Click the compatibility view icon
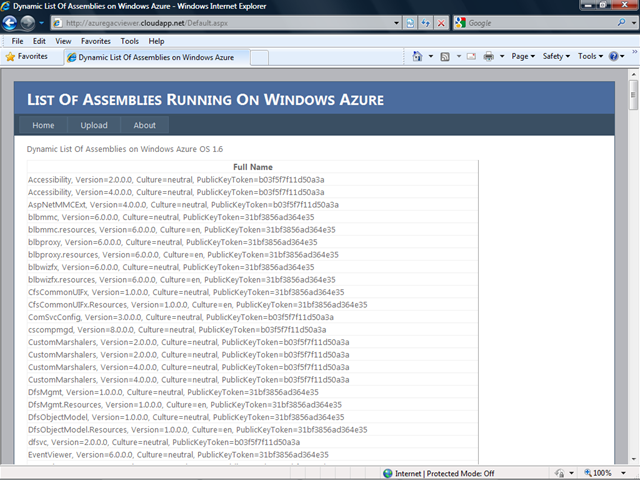This screenshot has height=480, width=640. (x=410, y=23)
